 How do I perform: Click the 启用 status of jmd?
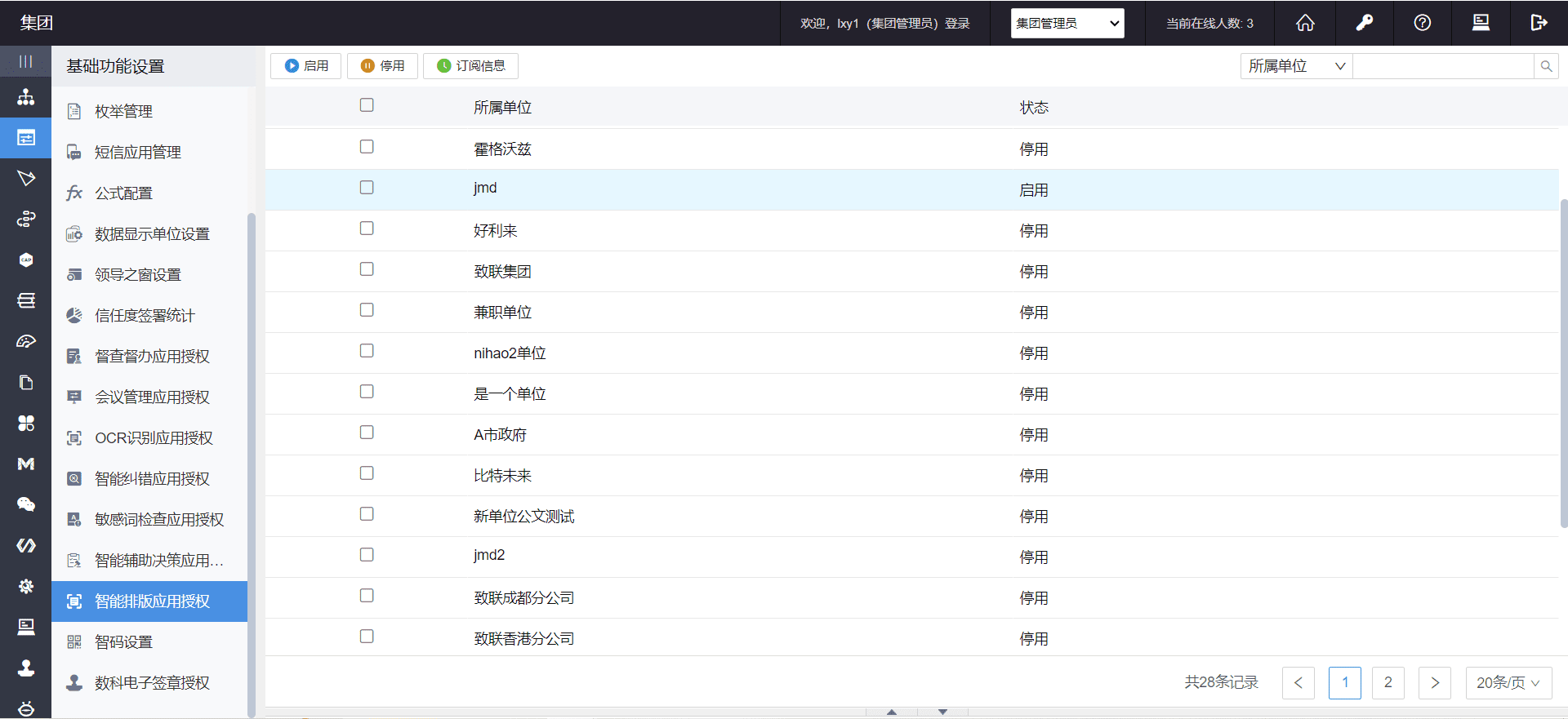[x=1034, y=190]
